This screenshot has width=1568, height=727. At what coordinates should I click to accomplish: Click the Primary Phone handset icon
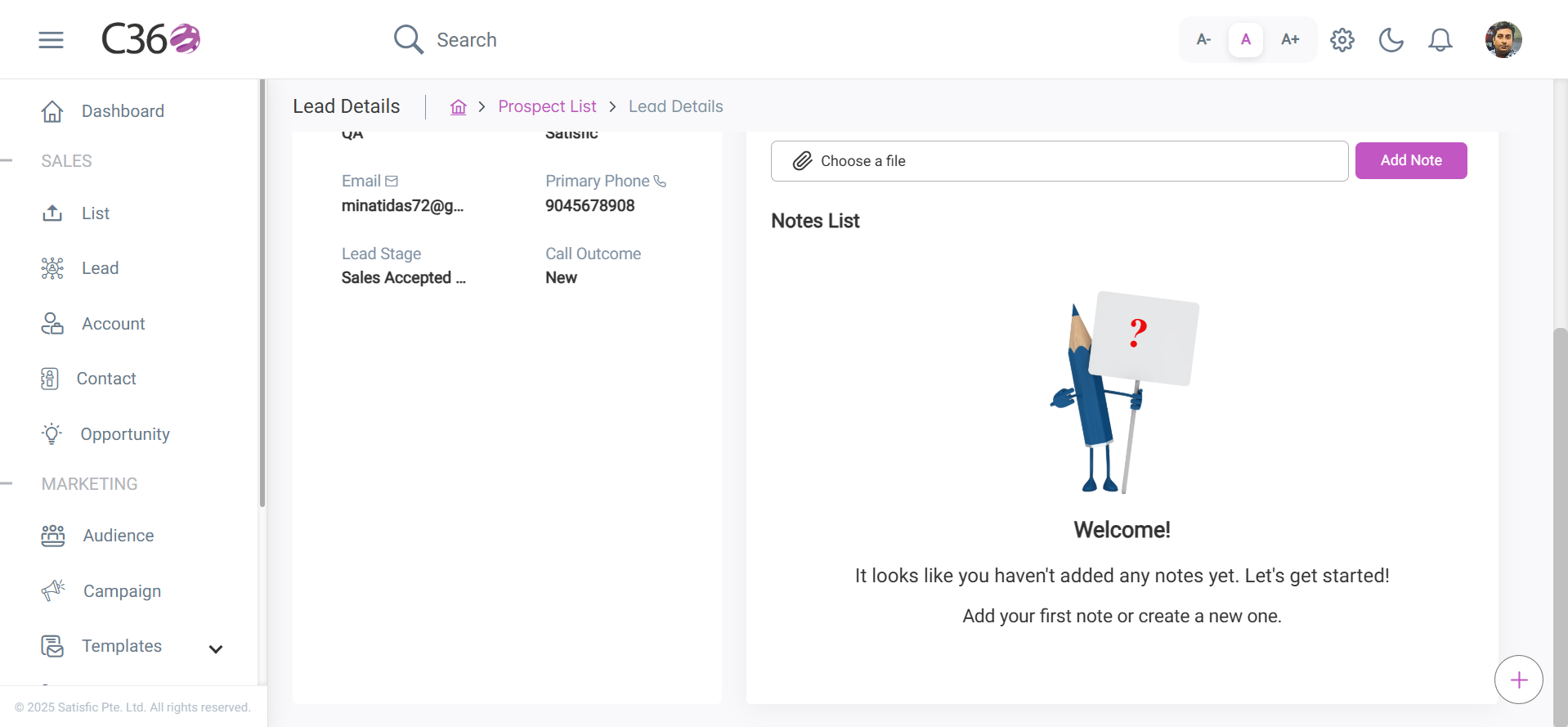660,181
